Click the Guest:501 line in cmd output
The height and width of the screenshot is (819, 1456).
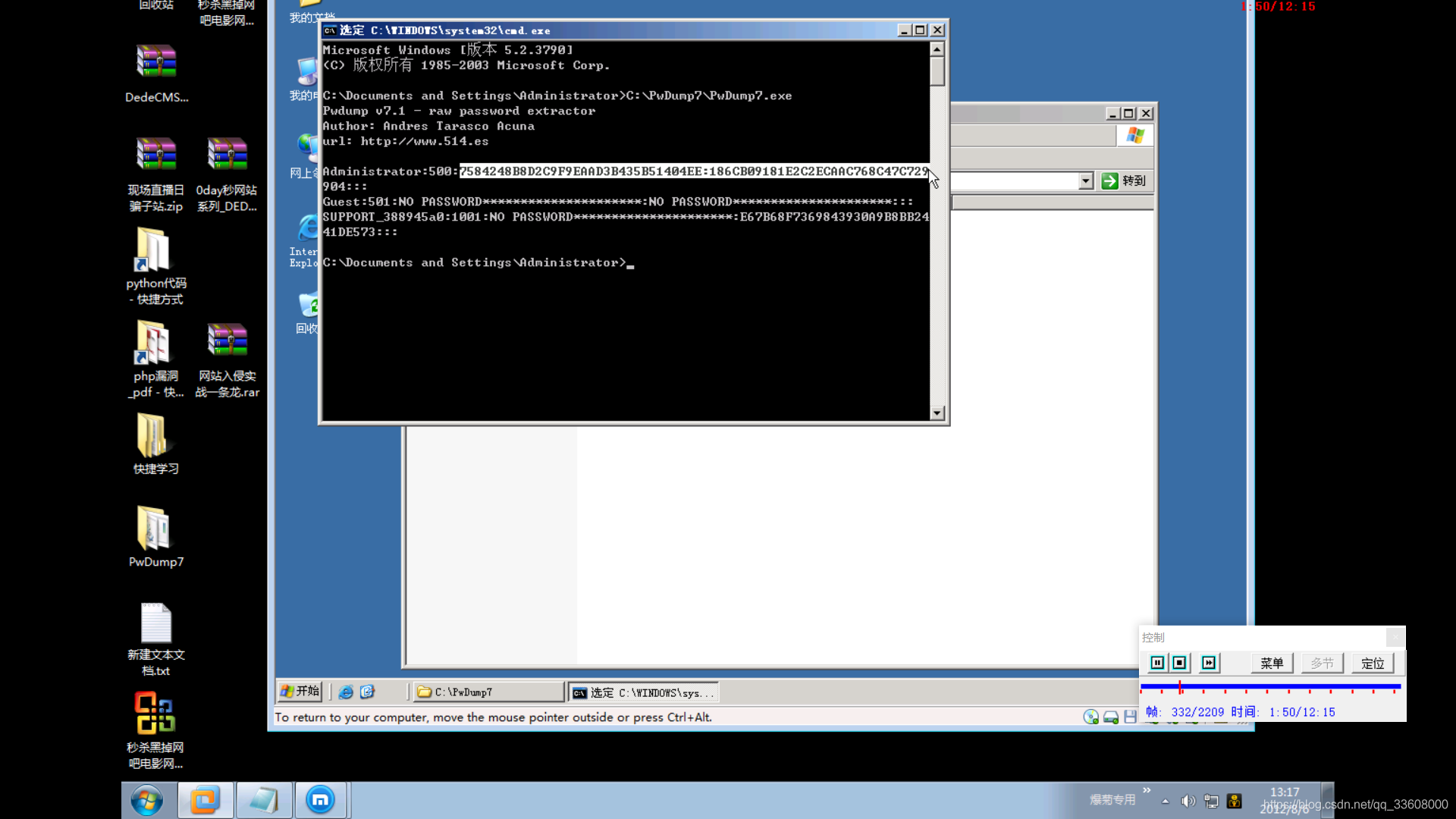[x=618, y=202]
